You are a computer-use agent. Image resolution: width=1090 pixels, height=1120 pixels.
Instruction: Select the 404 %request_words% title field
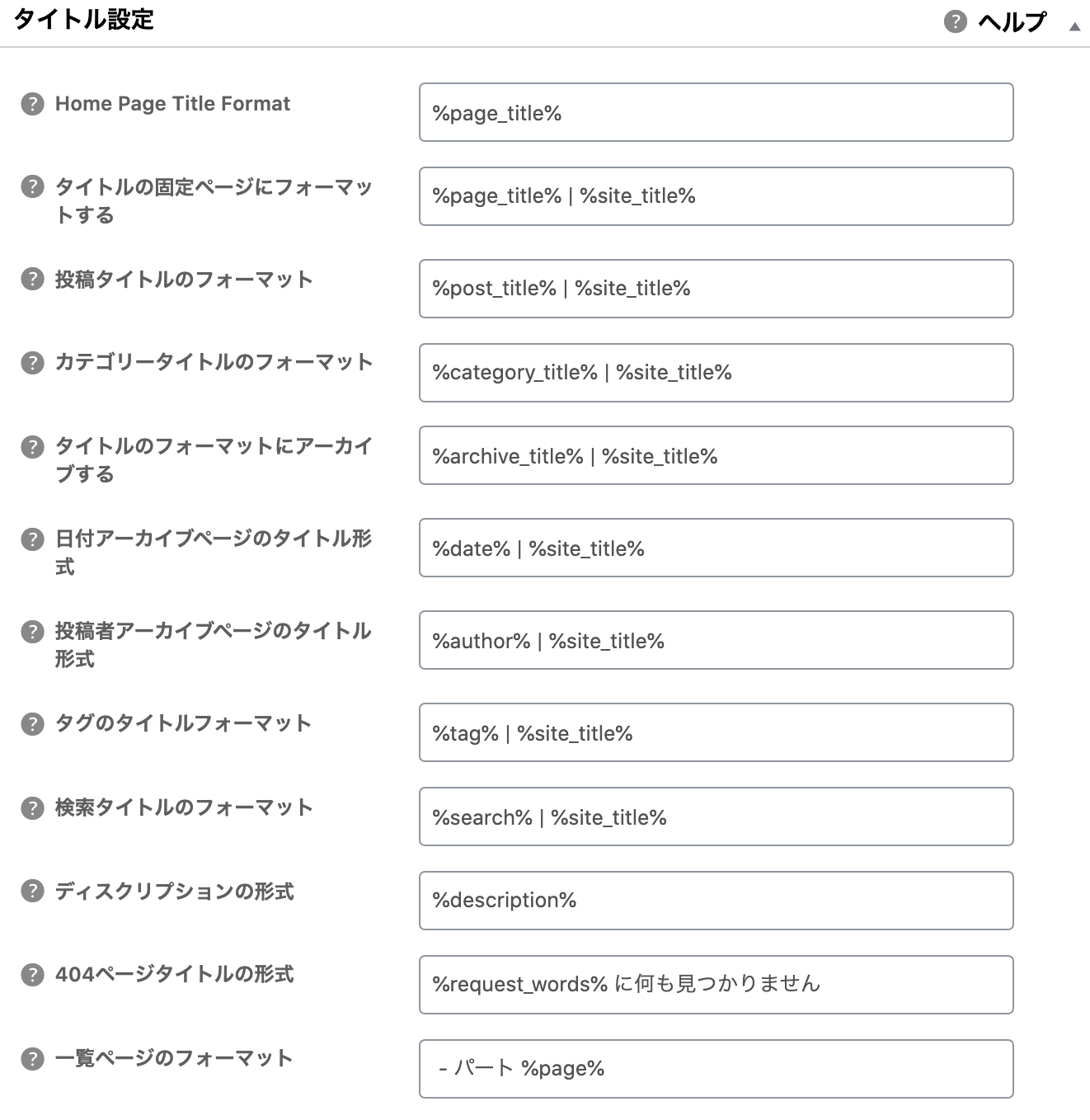(x=716, y=985)
